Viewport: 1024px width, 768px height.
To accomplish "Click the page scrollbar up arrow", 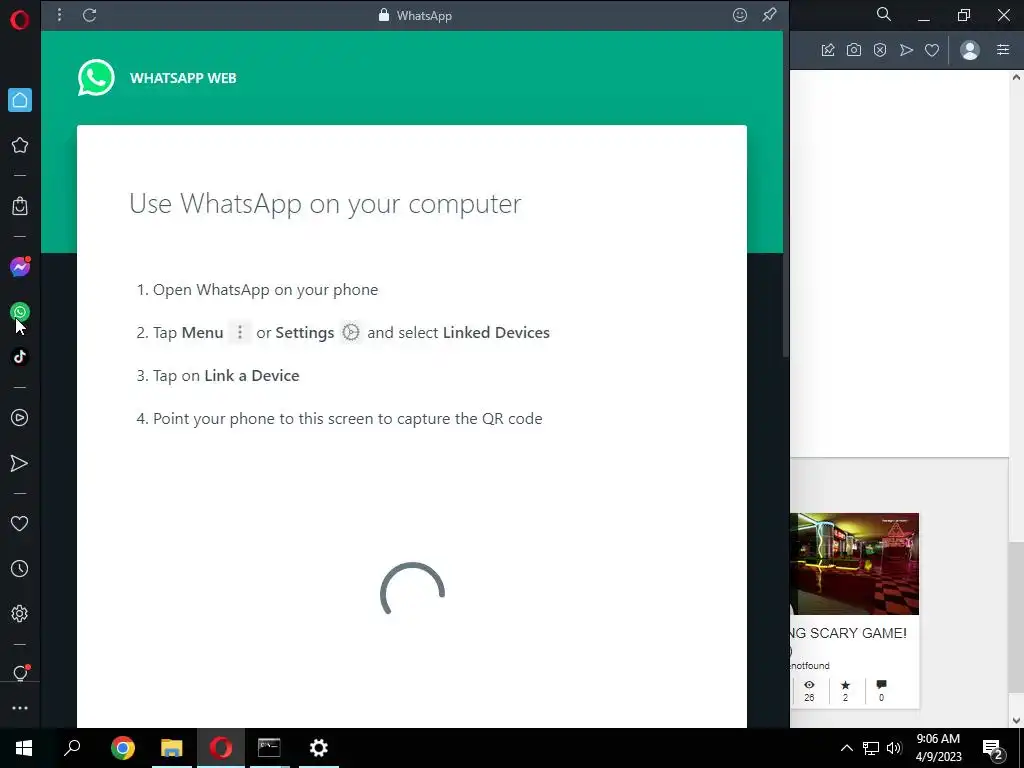I will click(x=1016, y=77).
